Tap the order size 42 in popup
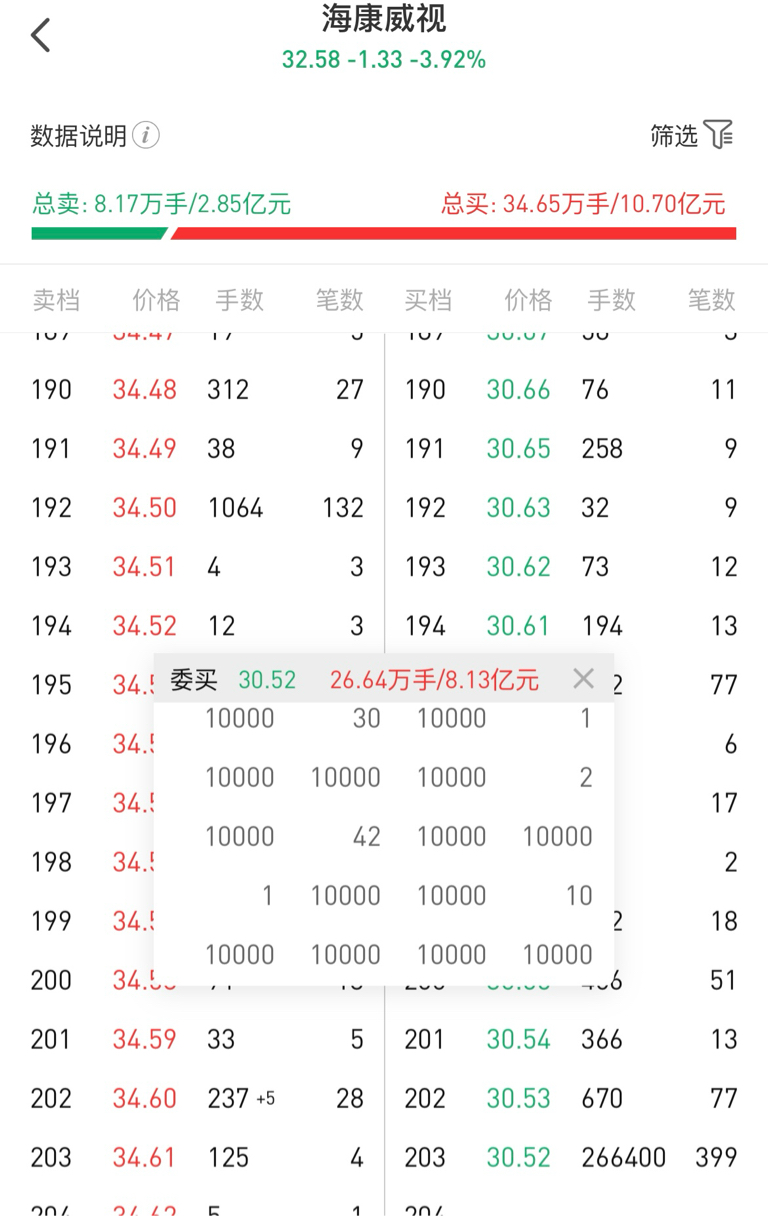Viewport: 768px width, 1216px height. (367, 836)
